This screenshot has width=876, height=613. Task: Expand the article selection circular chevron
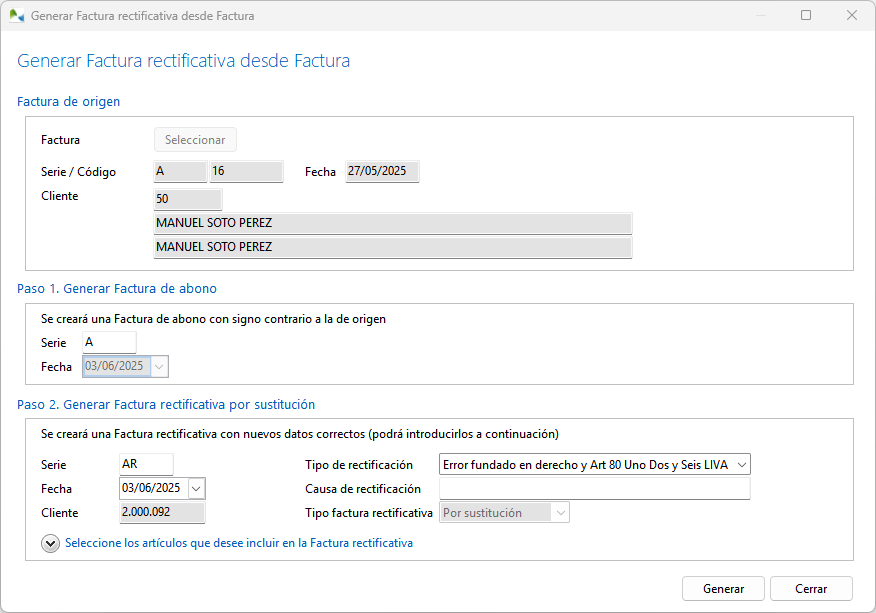(50, 543)
